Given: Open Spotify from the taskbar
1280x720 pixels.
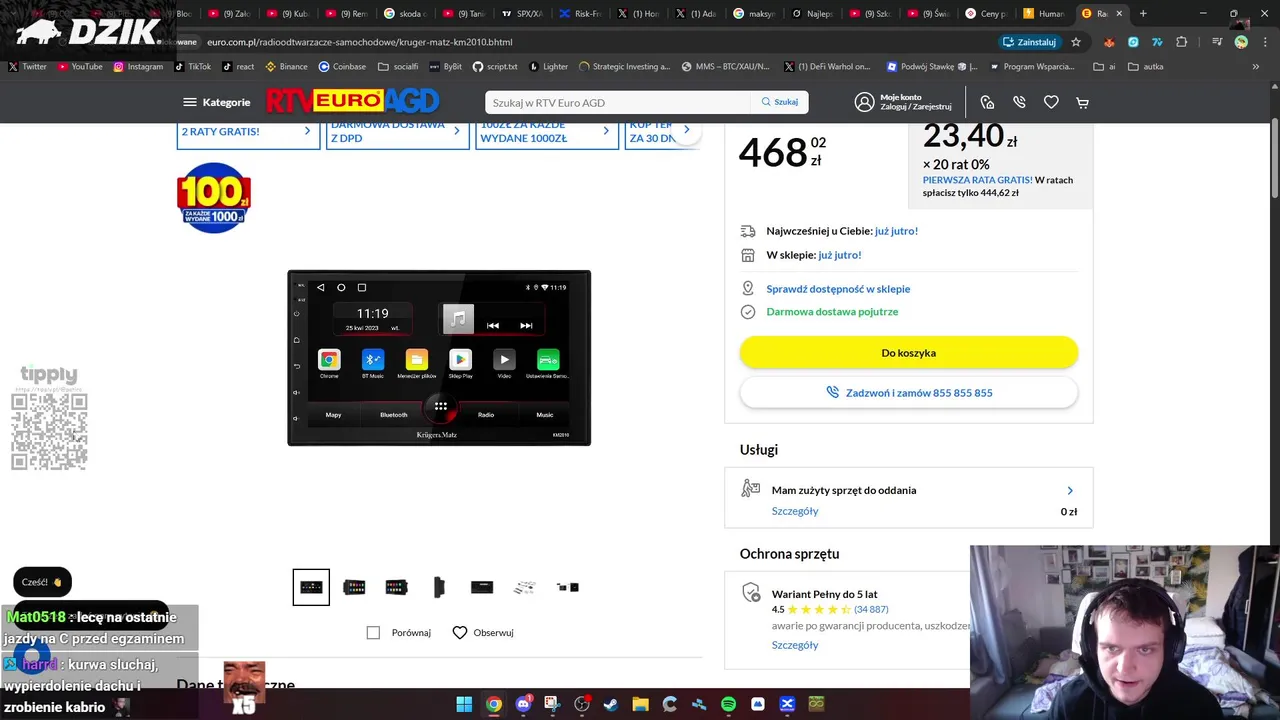Looking at the screenshot, I should pyautogui.click(x=728, y=704).
